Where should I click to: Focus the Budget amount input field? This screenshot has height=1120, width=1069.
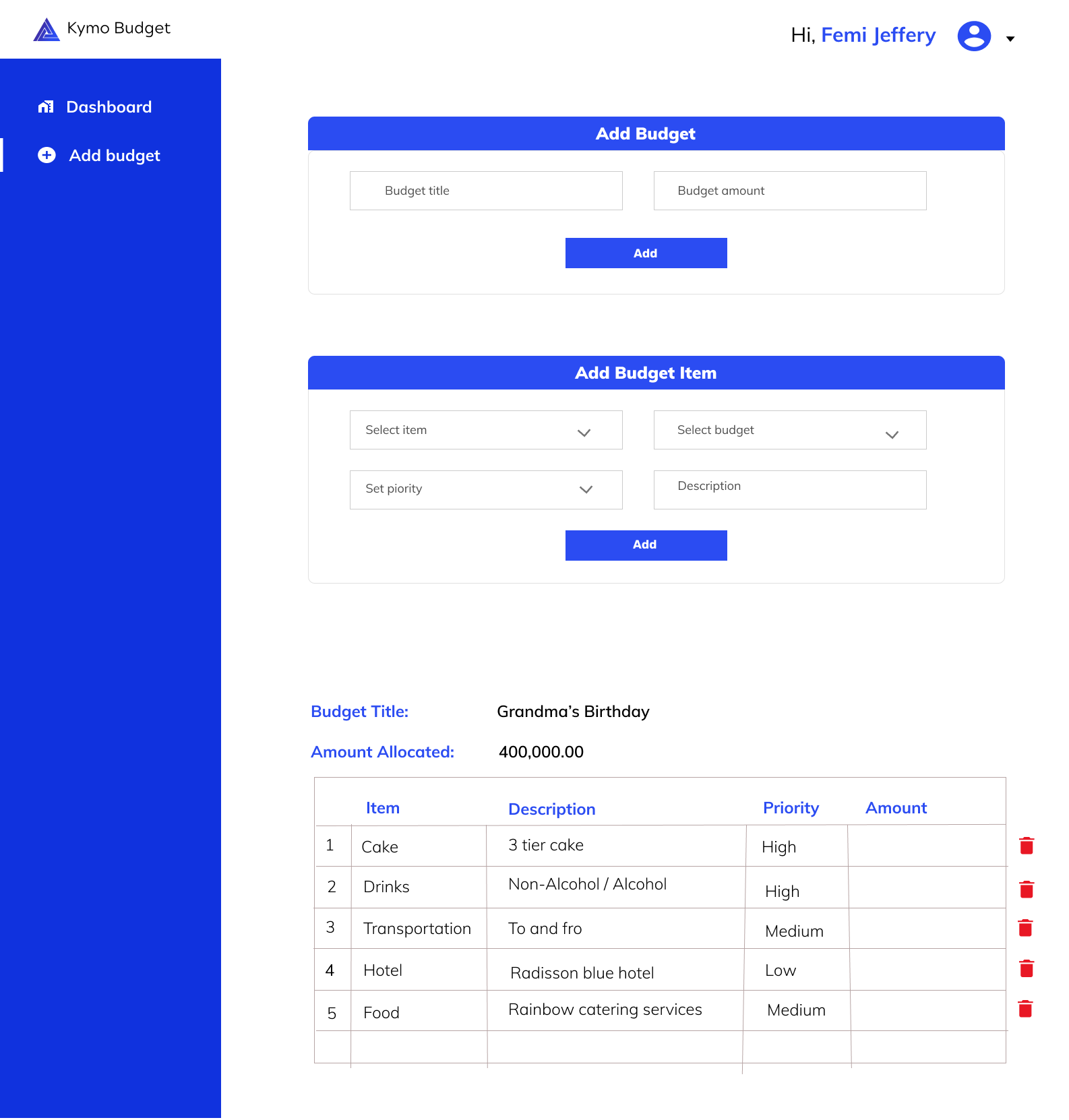click(x=790, y=191)
